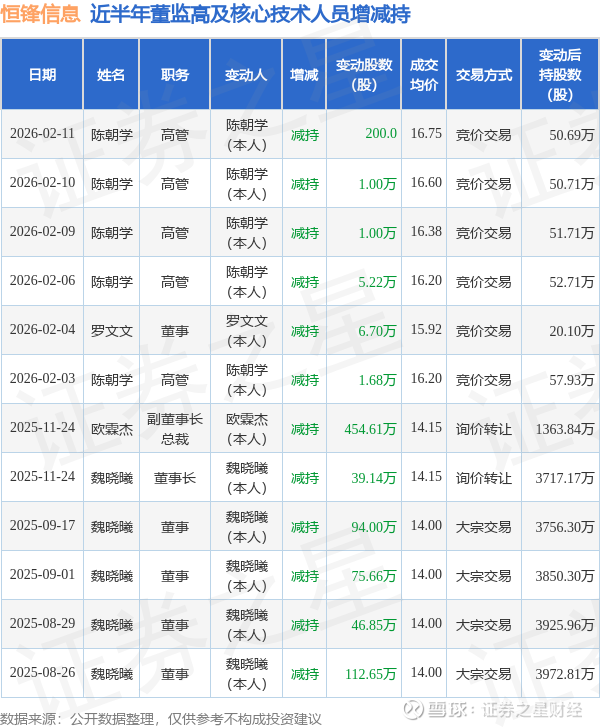Click 罗文文(本人) in 变动人 column
This screenshot has width=600, height=728.
click(x=247, y=331)
